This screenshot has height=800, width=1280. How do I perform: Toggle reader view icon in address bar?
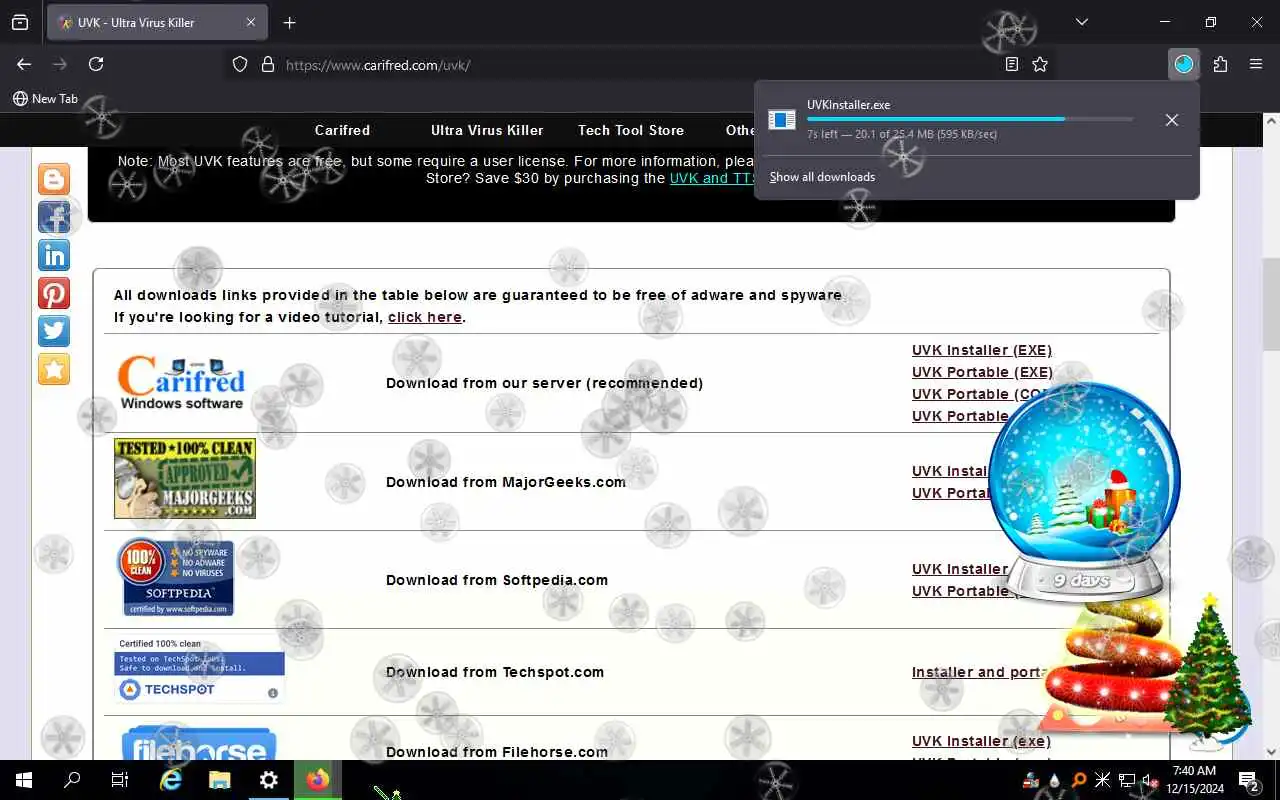1012,64
